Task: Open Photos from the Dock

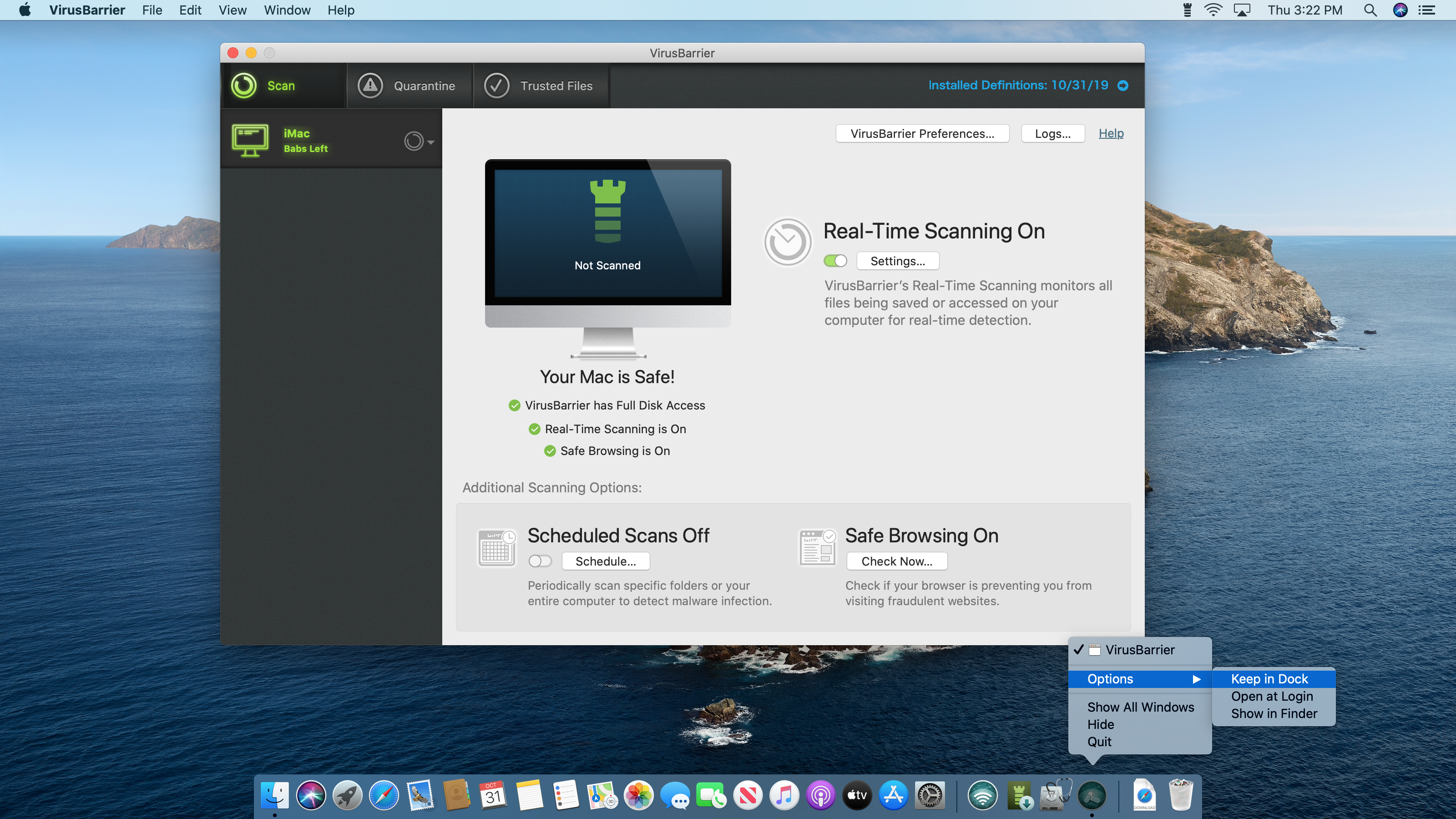Action: point(639,795)
